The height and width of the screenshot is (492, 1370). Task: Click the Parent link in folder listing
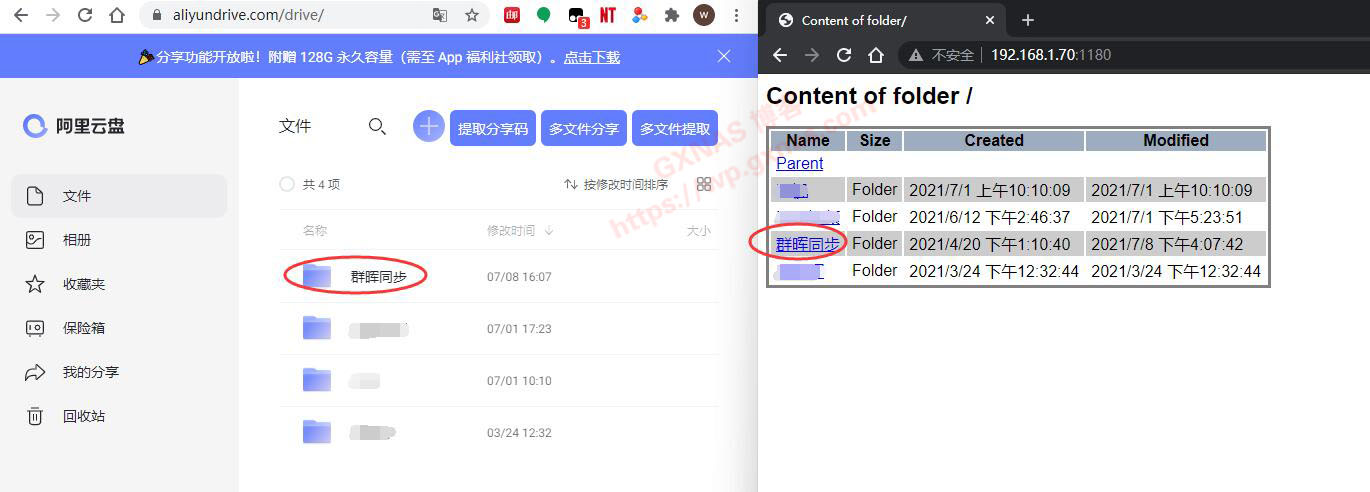[799, 163]
